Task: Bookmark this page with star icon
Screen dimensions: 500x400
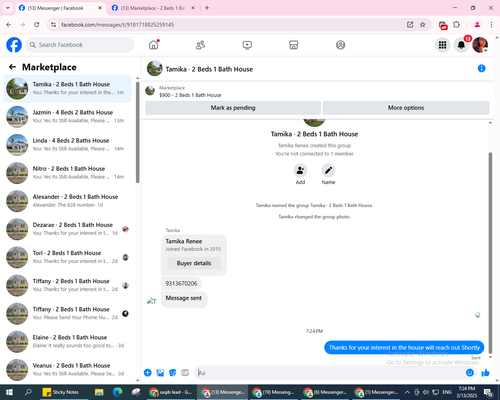Action: (423, 25)
